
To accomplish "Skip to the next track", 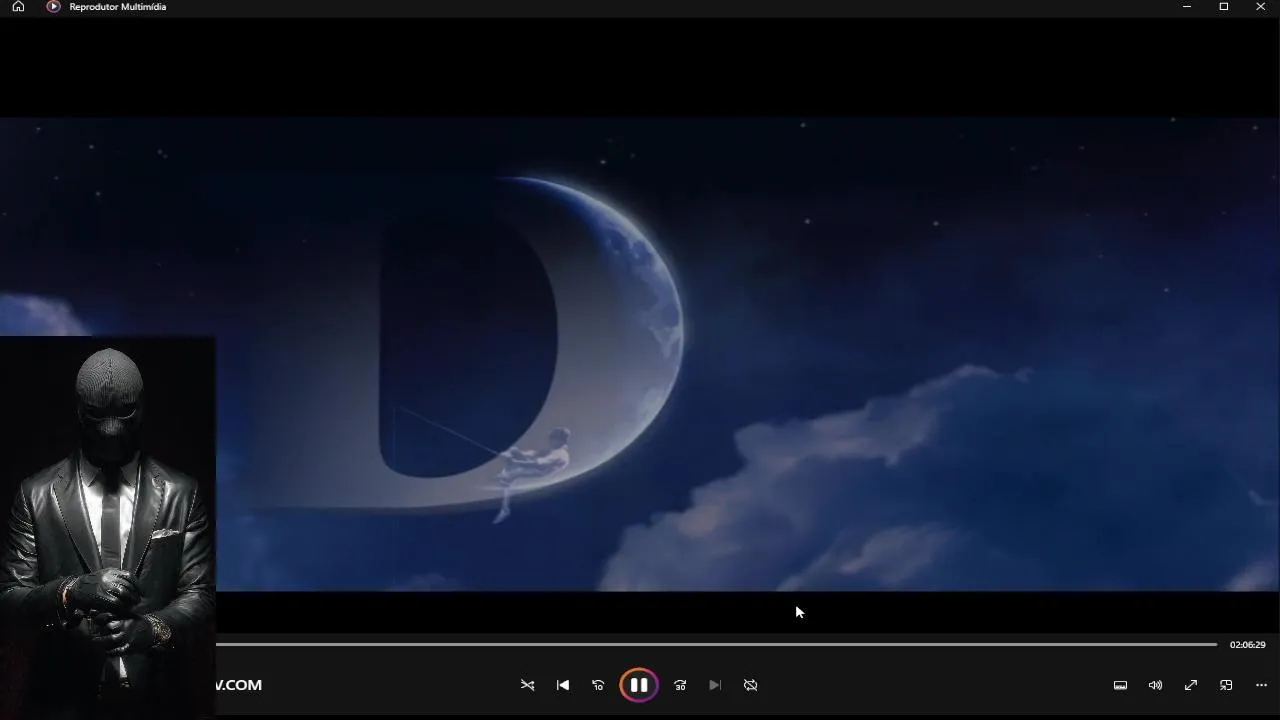I will [x=715, y=685].
